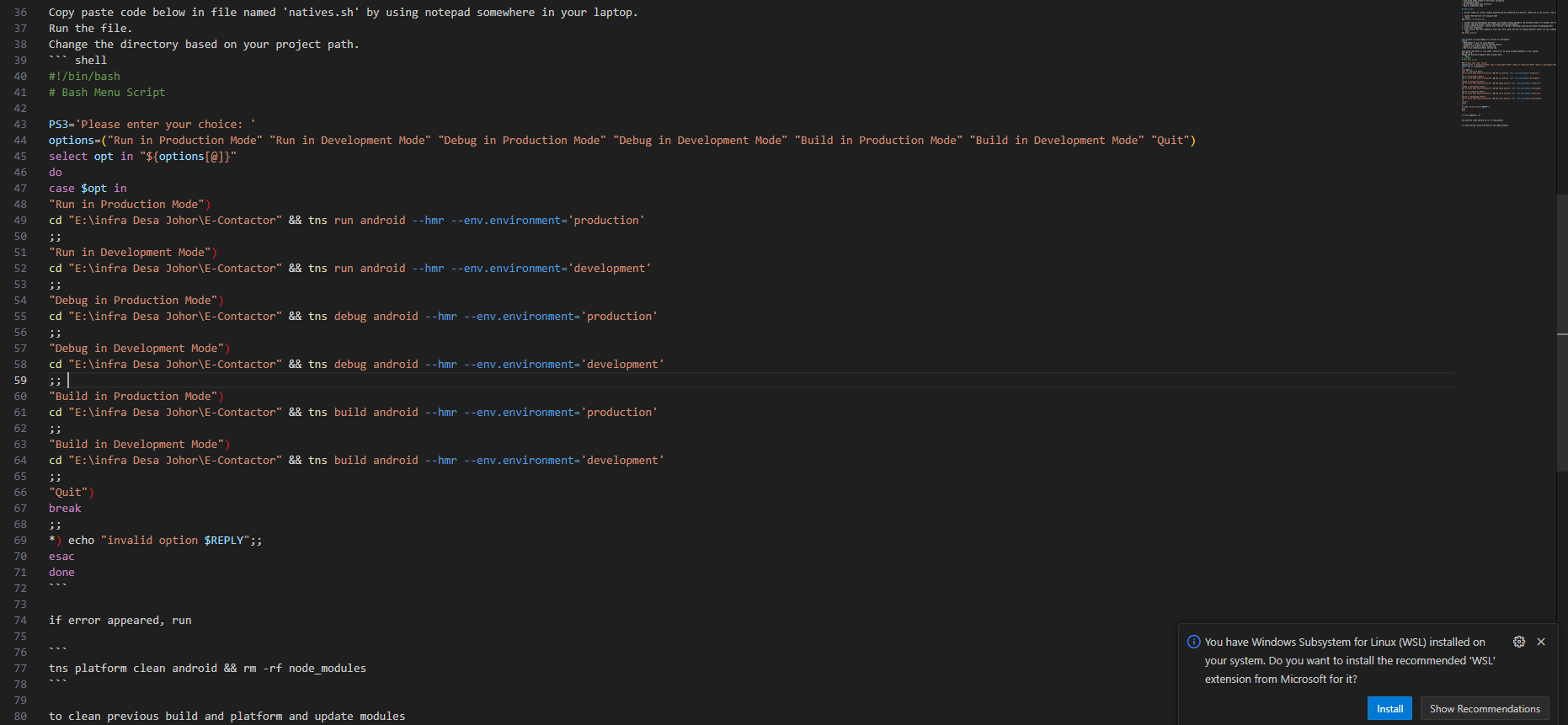Click "Debug in Development Mode") label line 57
The height and width of the screenshot is (725, 1568).
(140, 349)
